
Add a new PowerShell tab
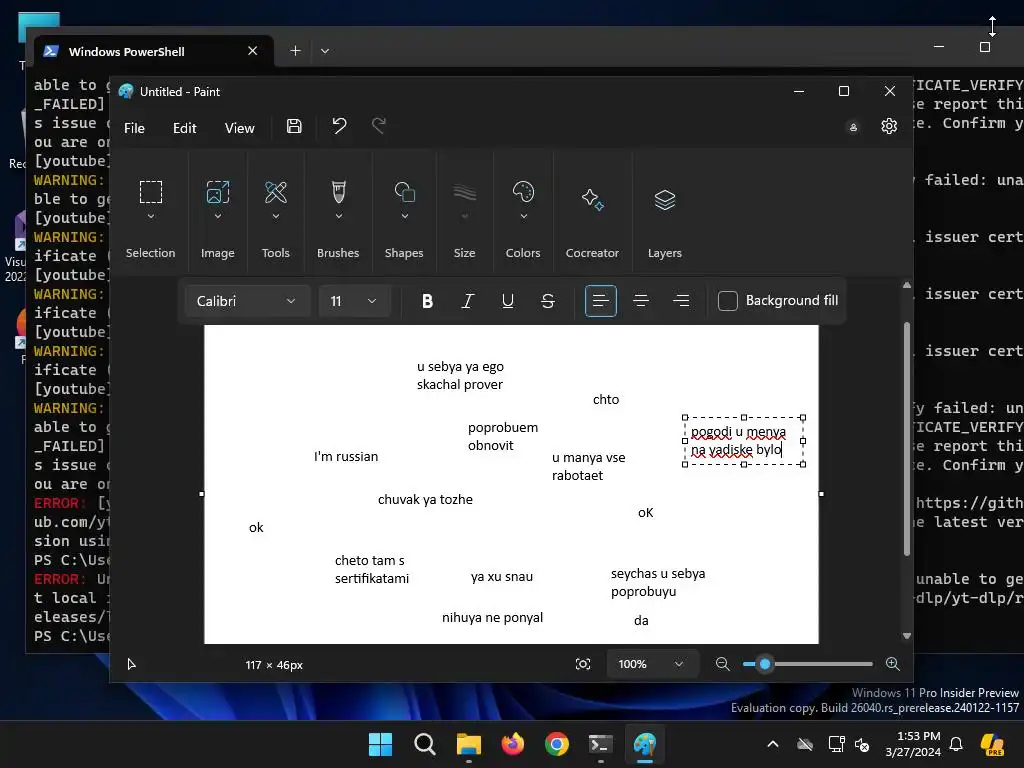pyautogui.click(x=295, y=51)
